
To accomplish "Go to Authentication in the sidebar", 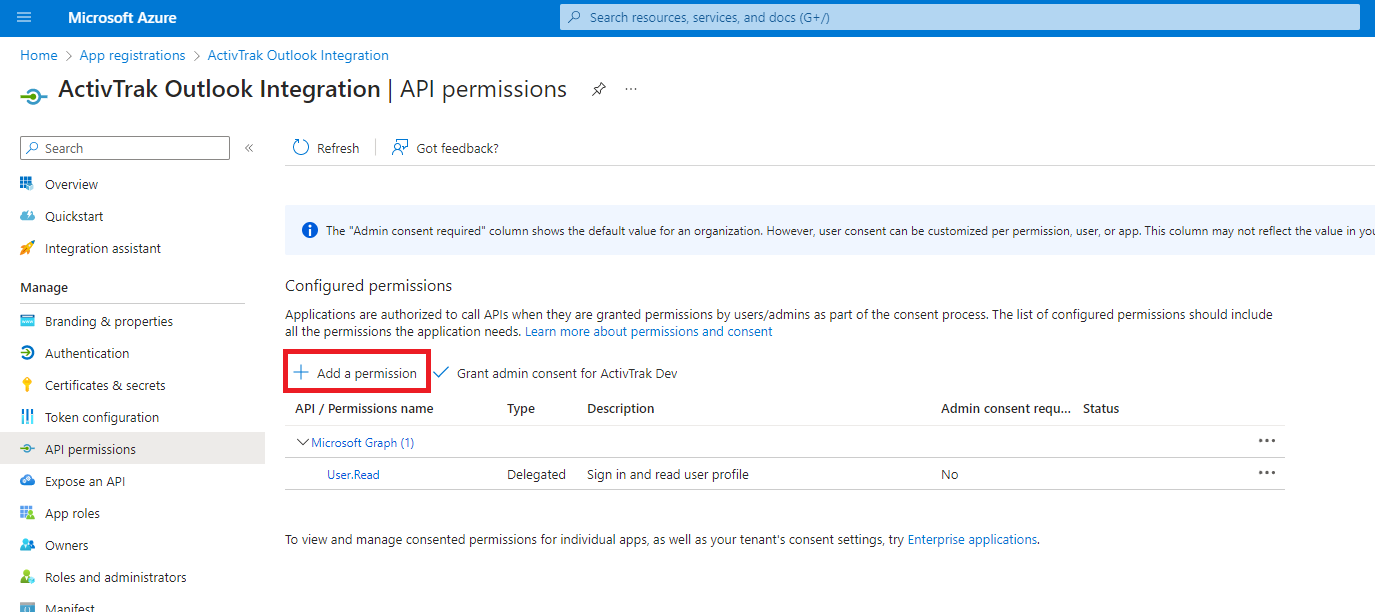I will [87, 353].
